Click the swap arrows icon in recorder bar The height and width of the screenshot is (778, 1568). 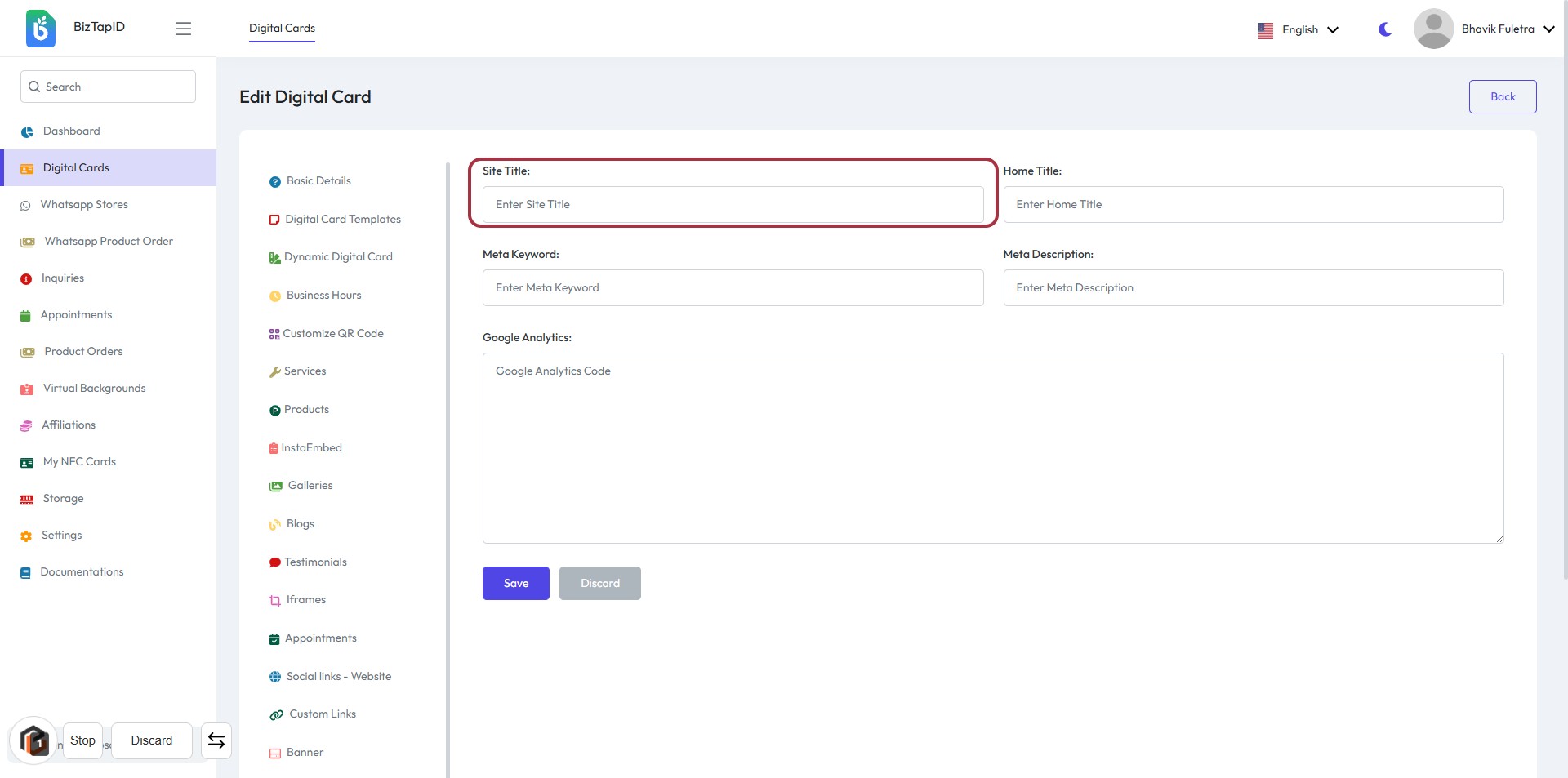[x=216, y=740]
